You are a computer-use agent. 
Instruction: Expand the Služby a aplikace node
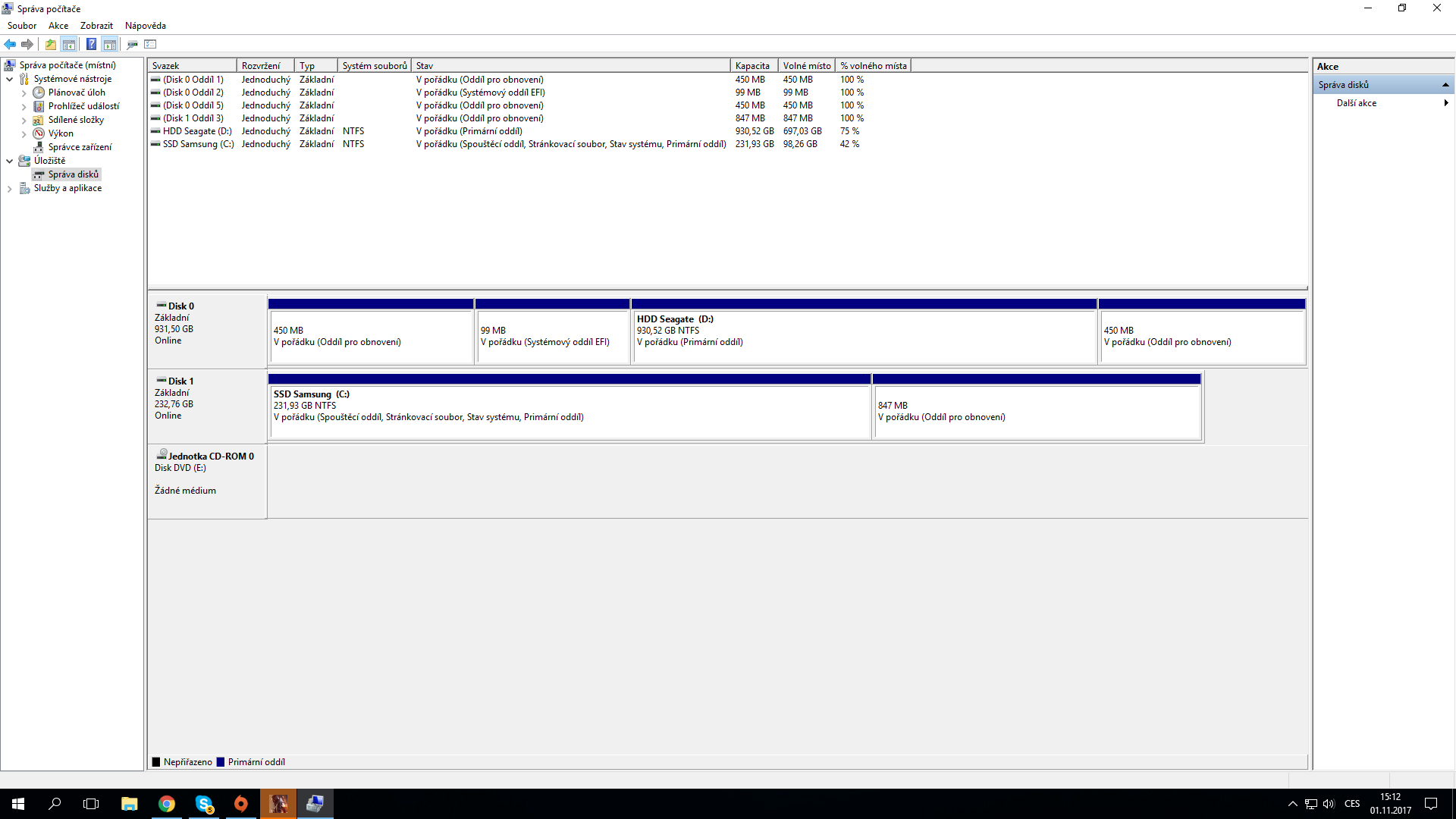pos(9,189)
